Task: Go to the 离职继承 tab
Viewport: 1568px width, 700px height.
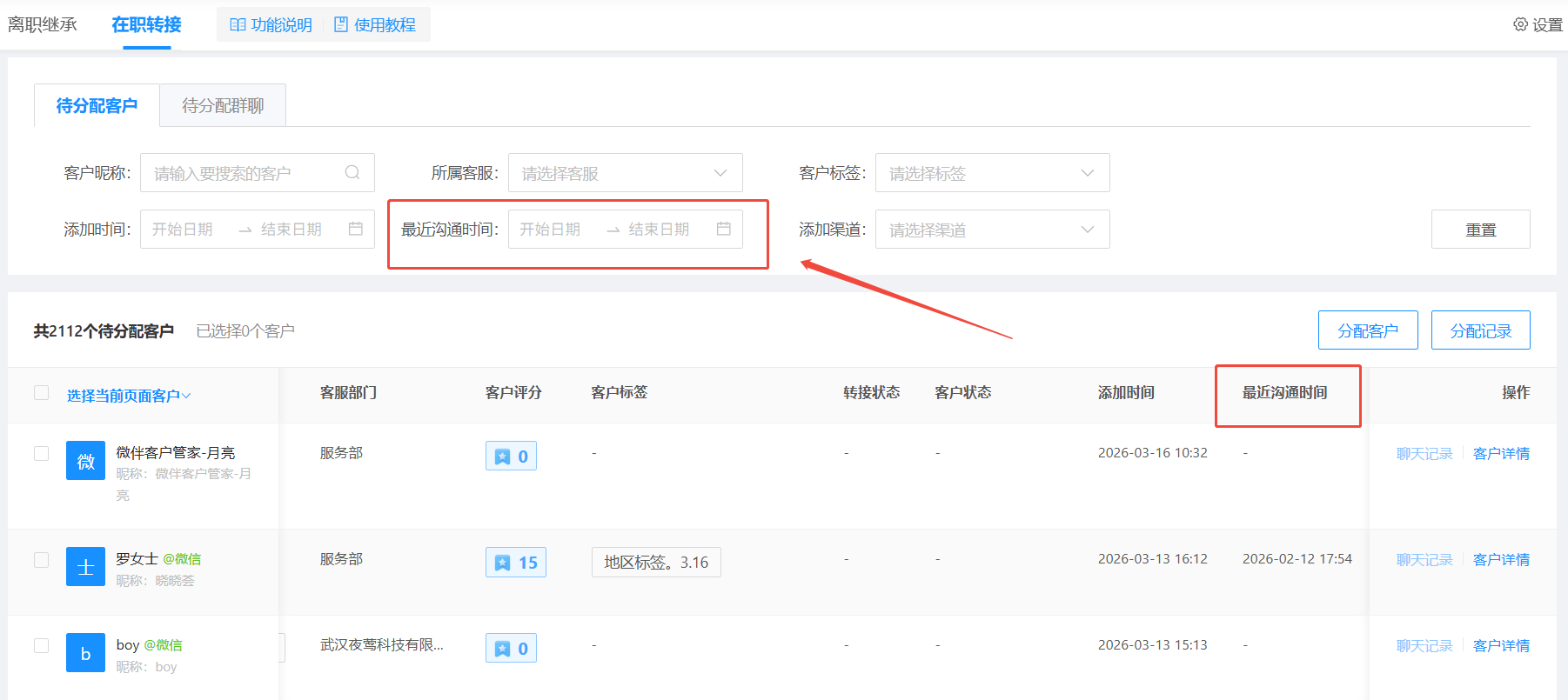Action: [x=43, y=24]
